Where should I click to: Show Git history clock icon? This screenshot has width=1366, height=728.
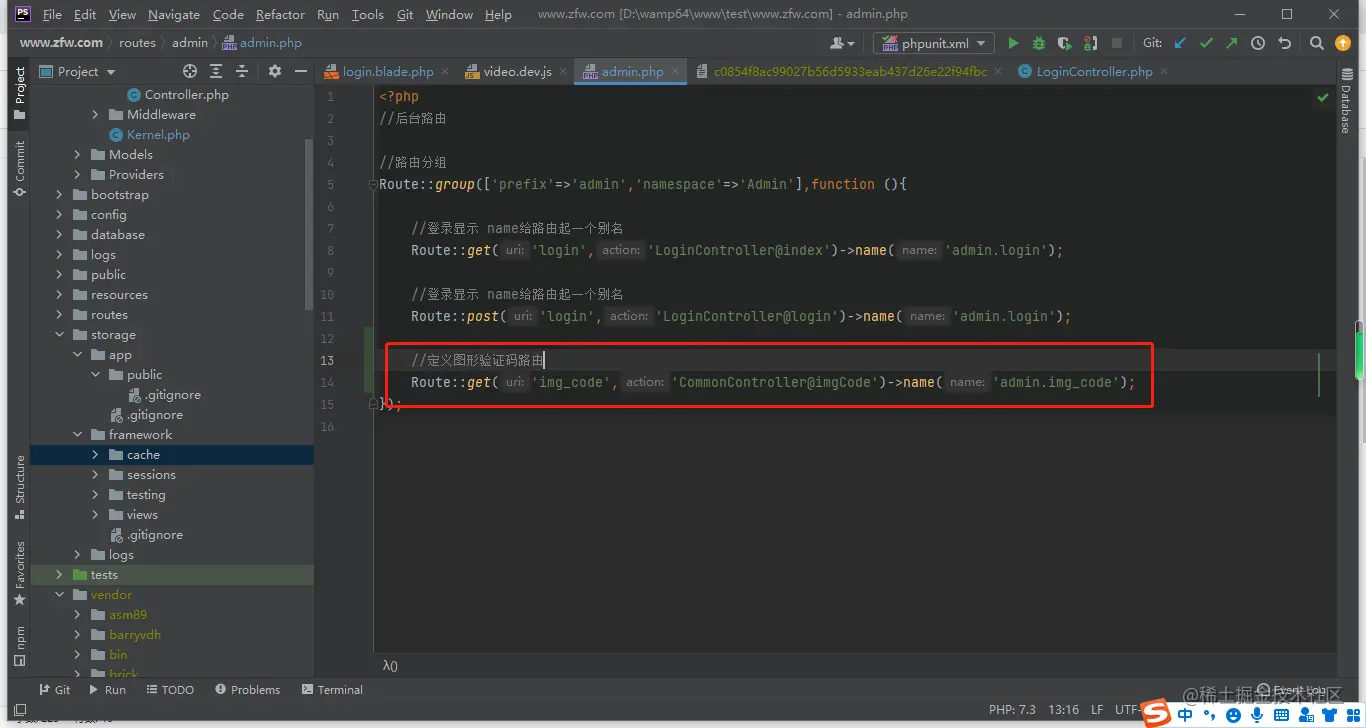pyautogui.click(x=1258, y=43)
